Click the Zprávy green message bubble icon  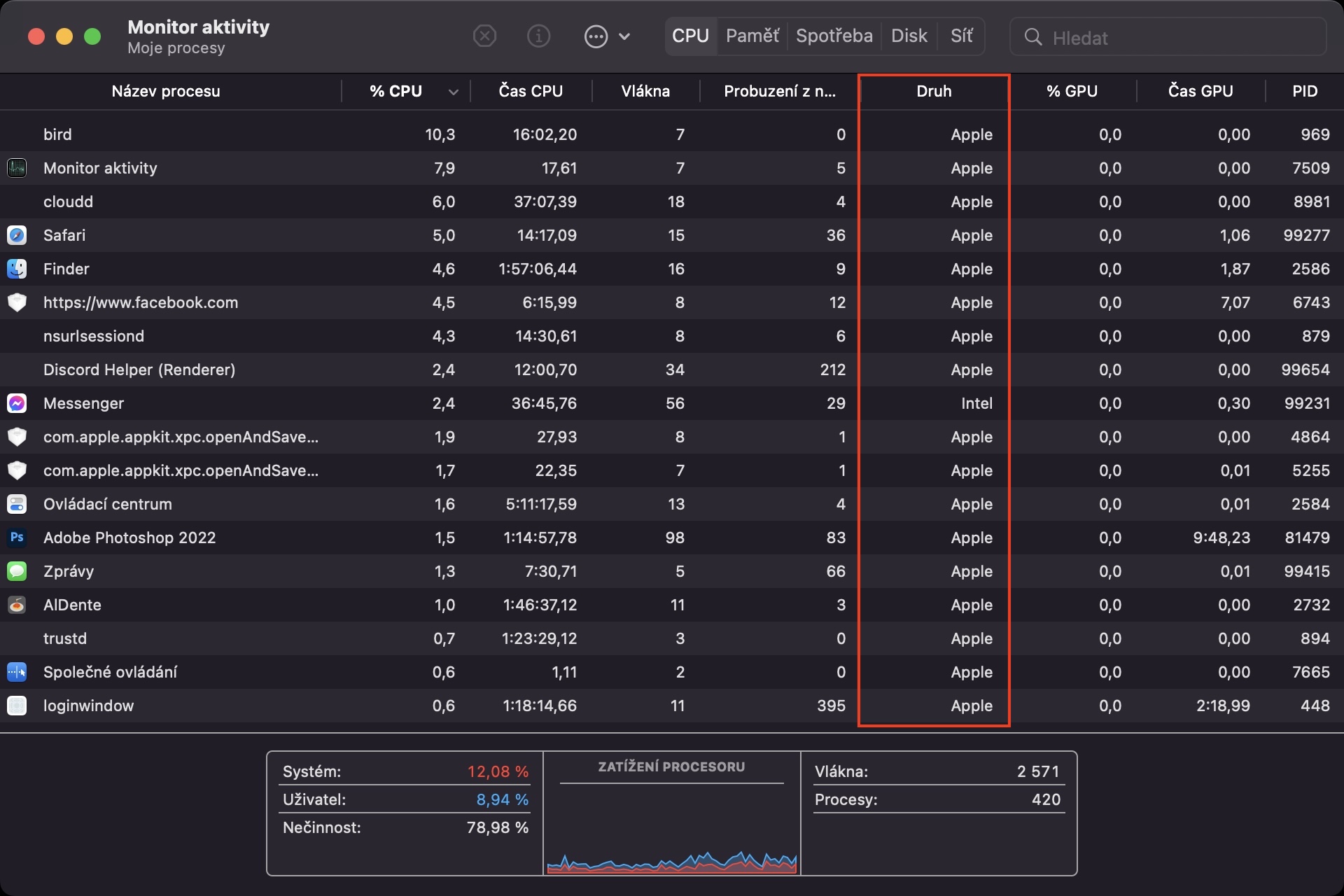17,571
